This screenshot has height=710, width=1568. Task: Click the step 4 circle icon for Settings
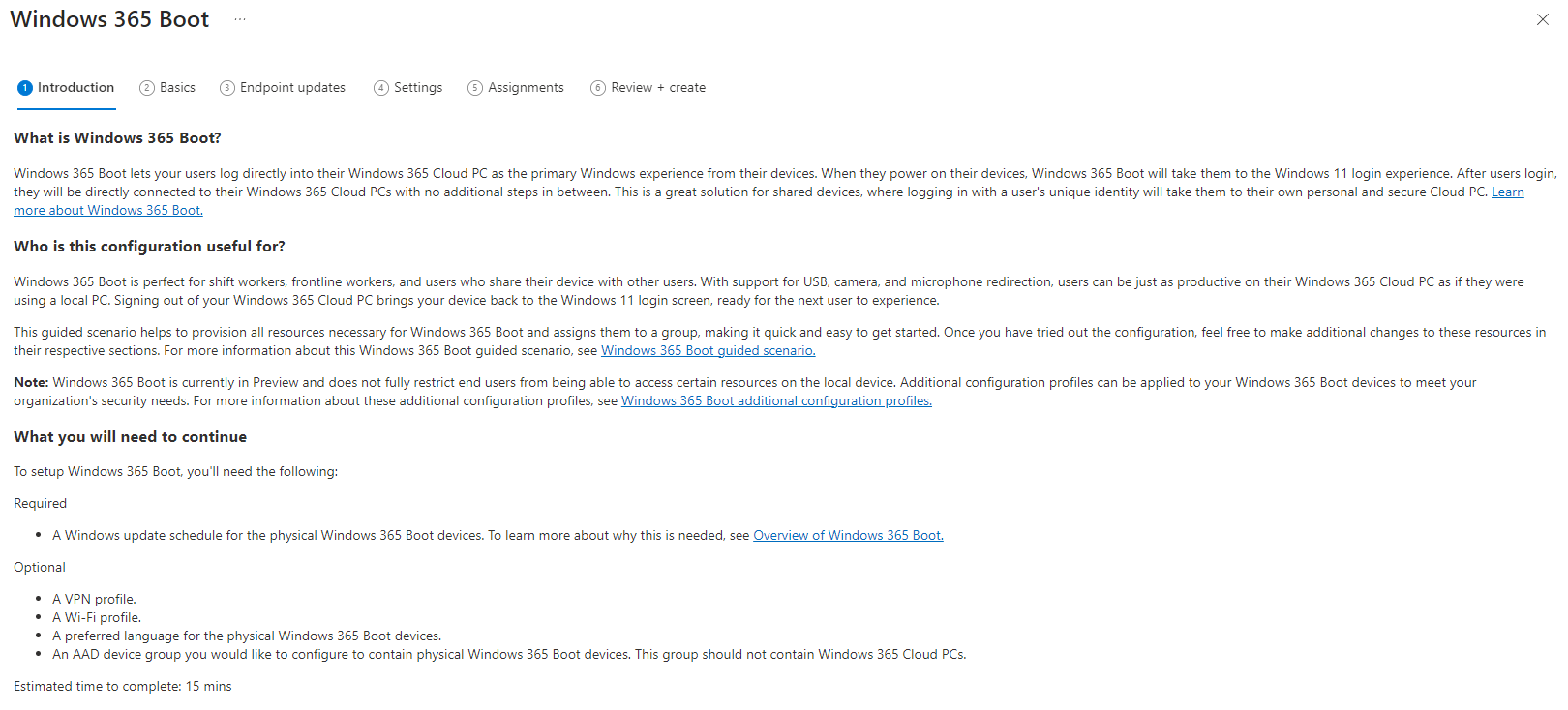(381, 88)
